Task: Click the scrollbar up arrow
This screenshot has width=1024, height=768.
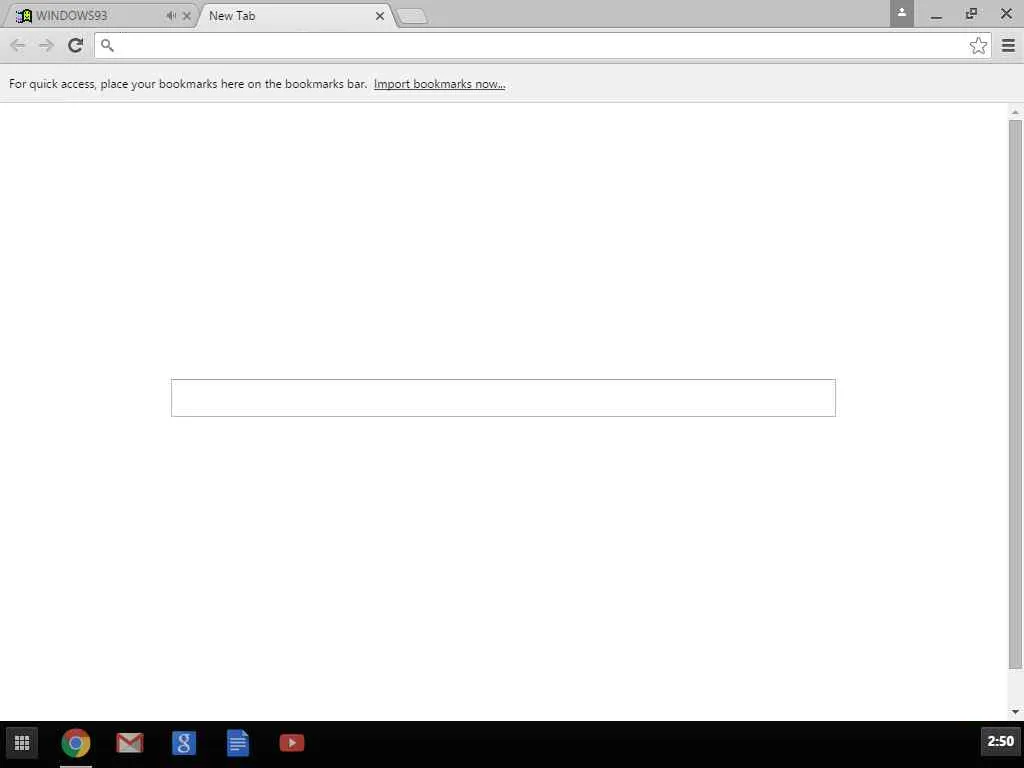Action: (1015, 112)
